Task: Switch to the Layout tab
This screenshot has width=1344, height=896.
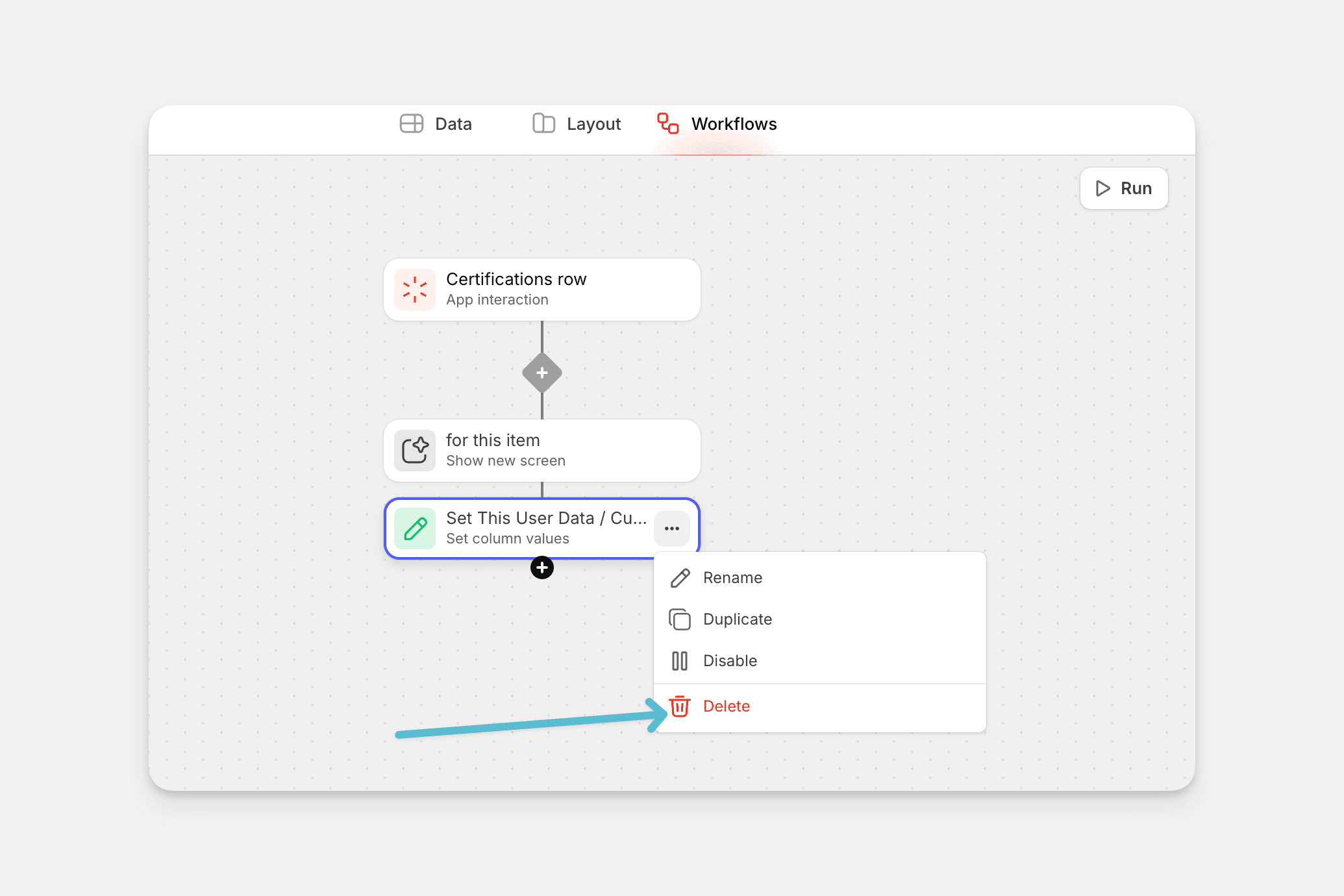Action: coord(593,124)
